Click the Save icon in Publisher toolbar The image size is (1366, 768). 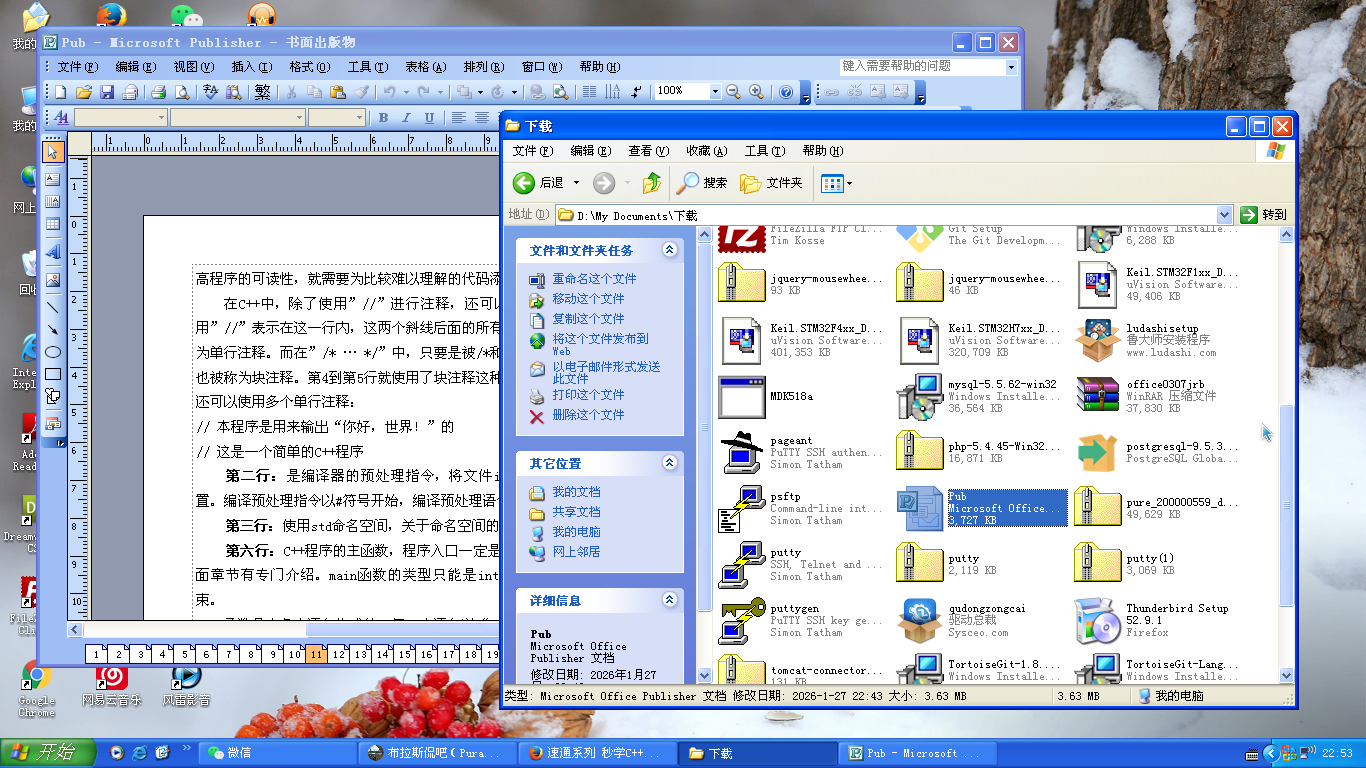tap(107, 92)
